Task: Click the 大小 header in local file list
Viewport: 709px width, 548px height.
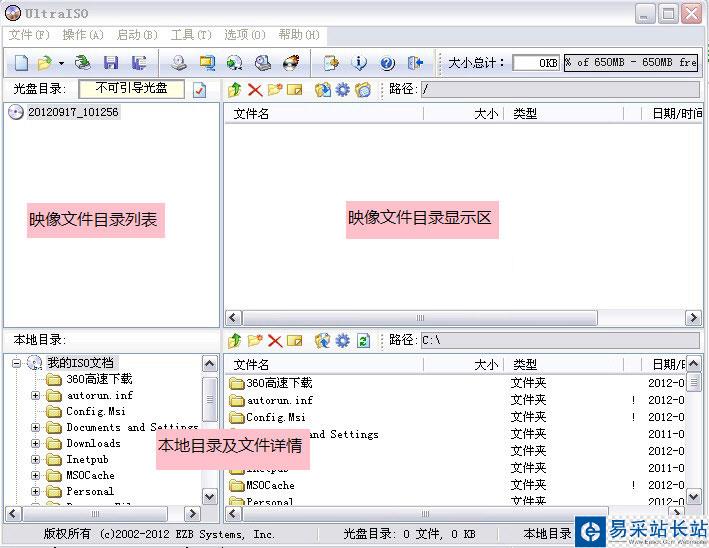Action: click(463, 364)
